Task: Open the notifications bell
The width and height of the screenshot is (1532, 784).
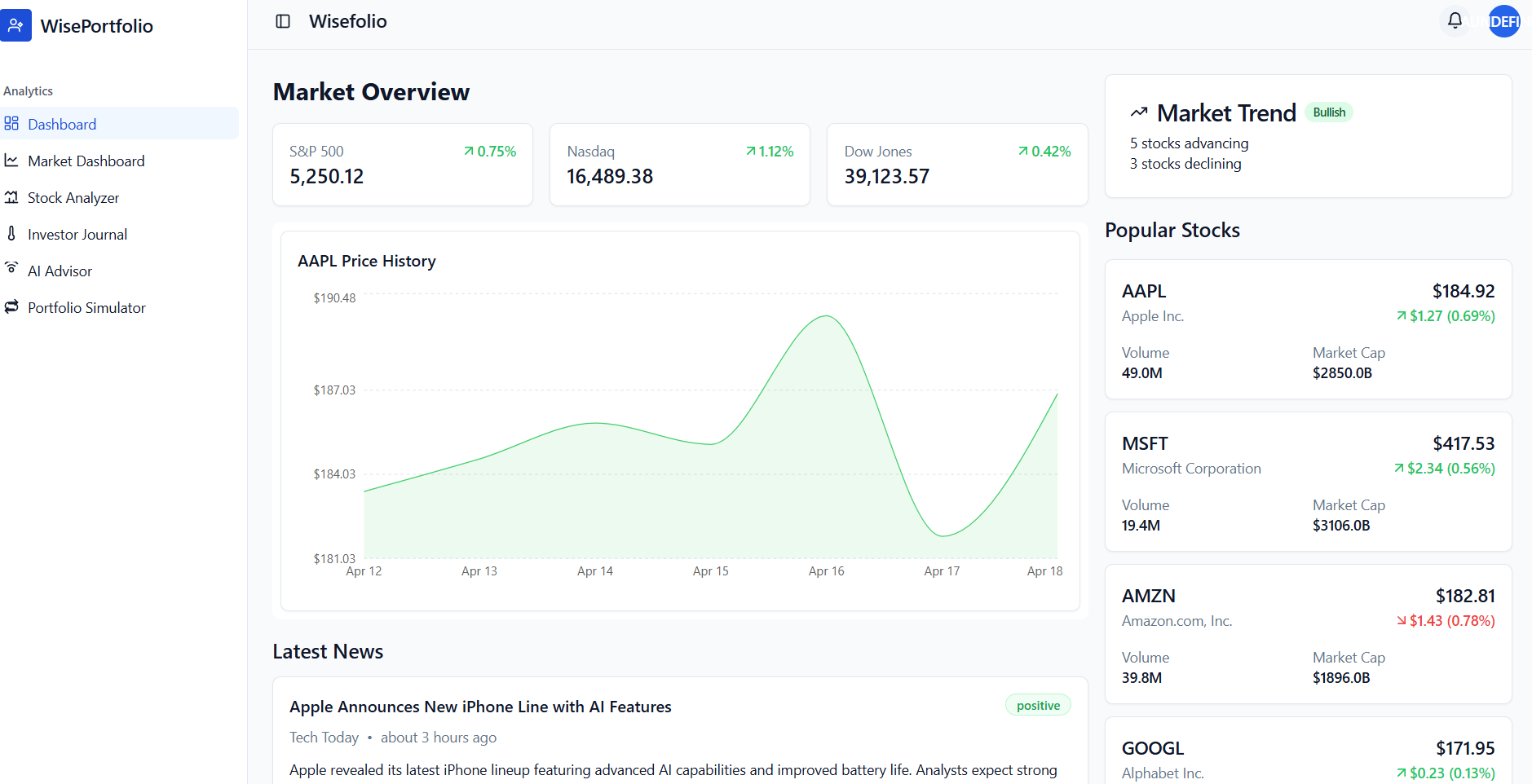Action: pos(1455,20)
